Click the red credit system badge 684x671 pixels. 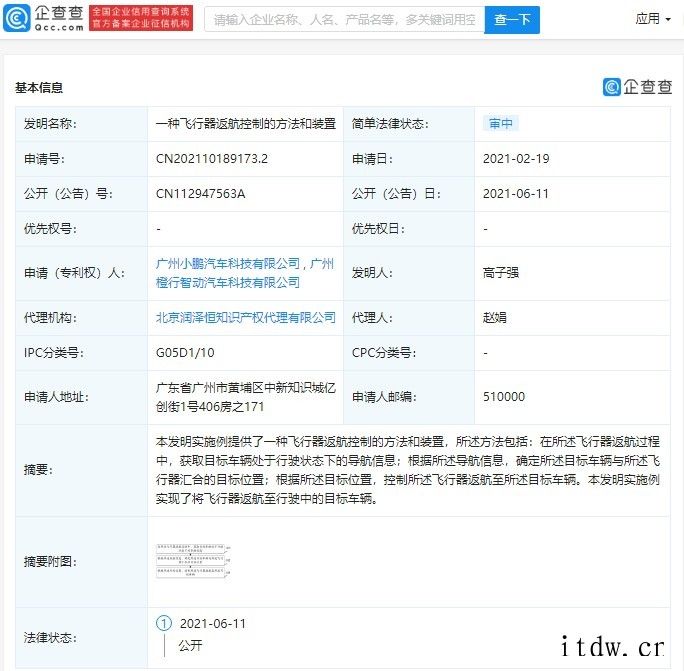click(141, 18)
